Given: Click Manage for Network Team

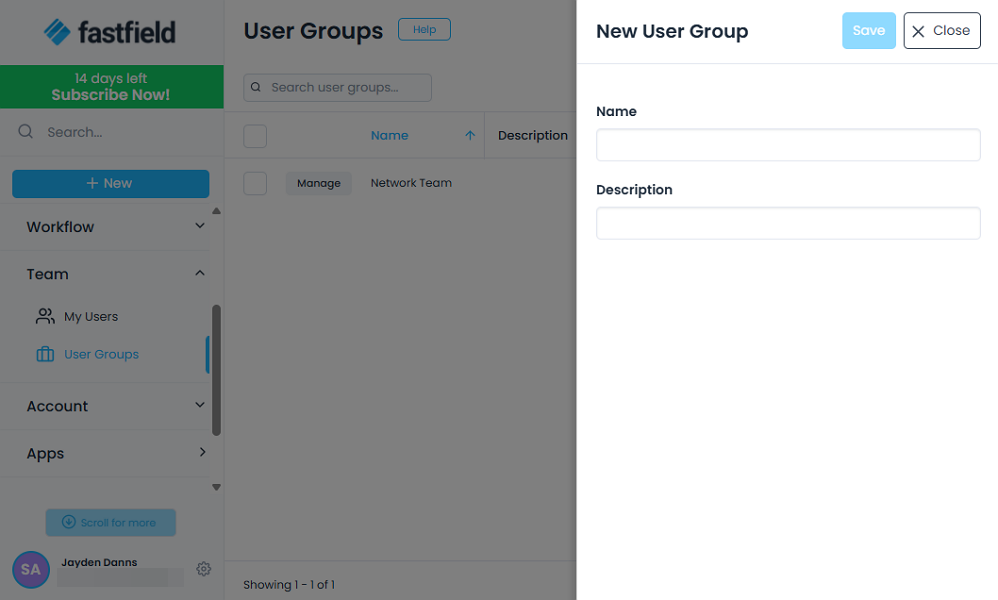Looking at the screenshot, I should [319, 183].
